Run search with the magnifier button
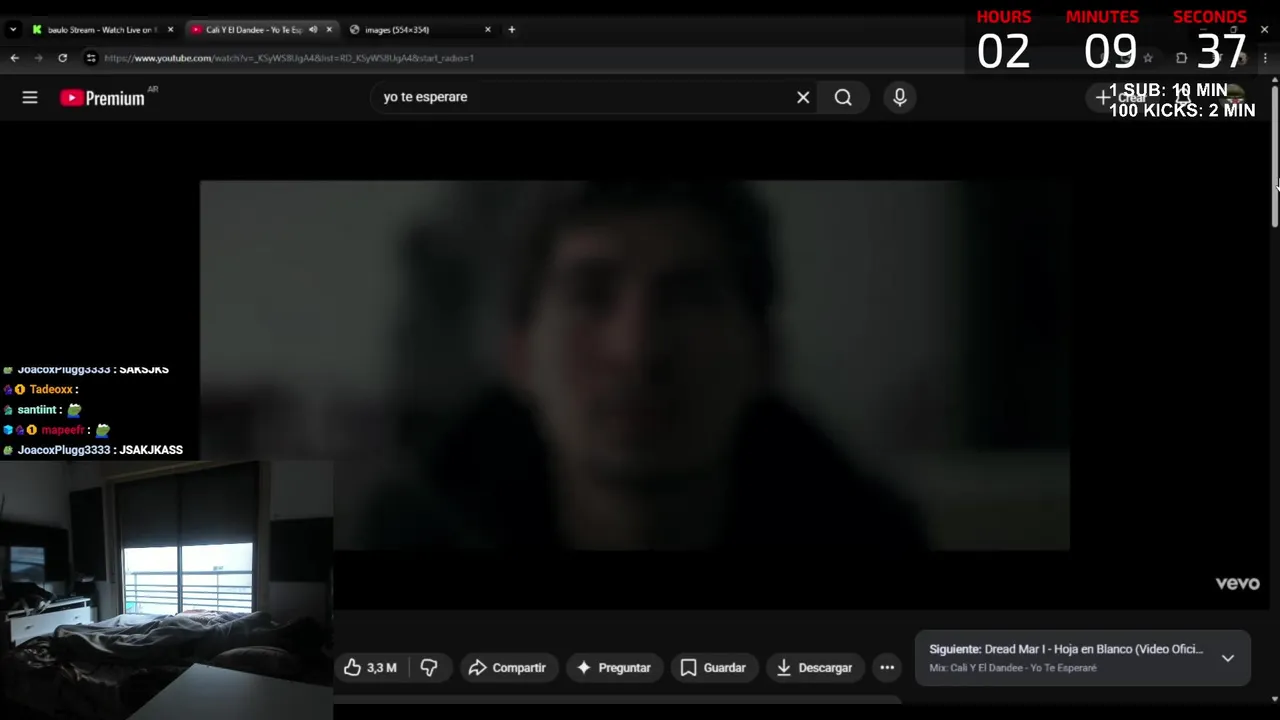The width and height of the screenshot is (1280, 720). click(x=843, y=97)
